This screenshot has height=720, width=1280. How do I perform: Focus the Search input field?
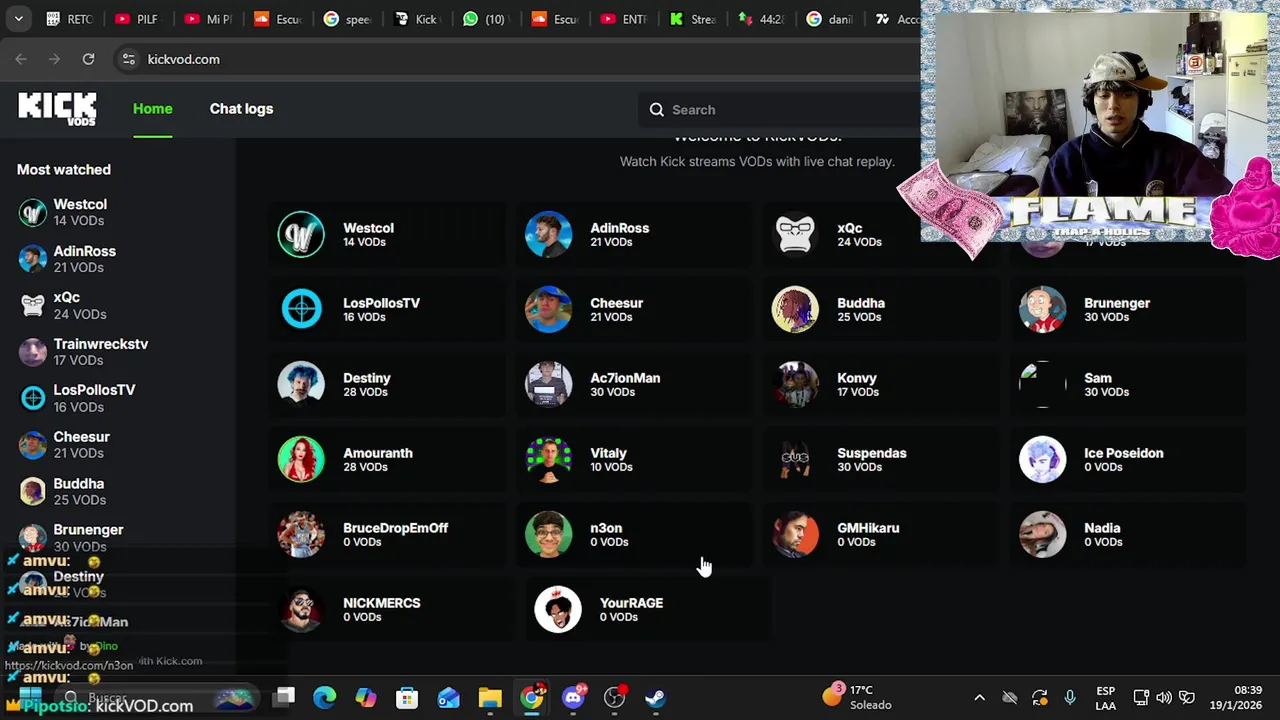coord(780,110)
